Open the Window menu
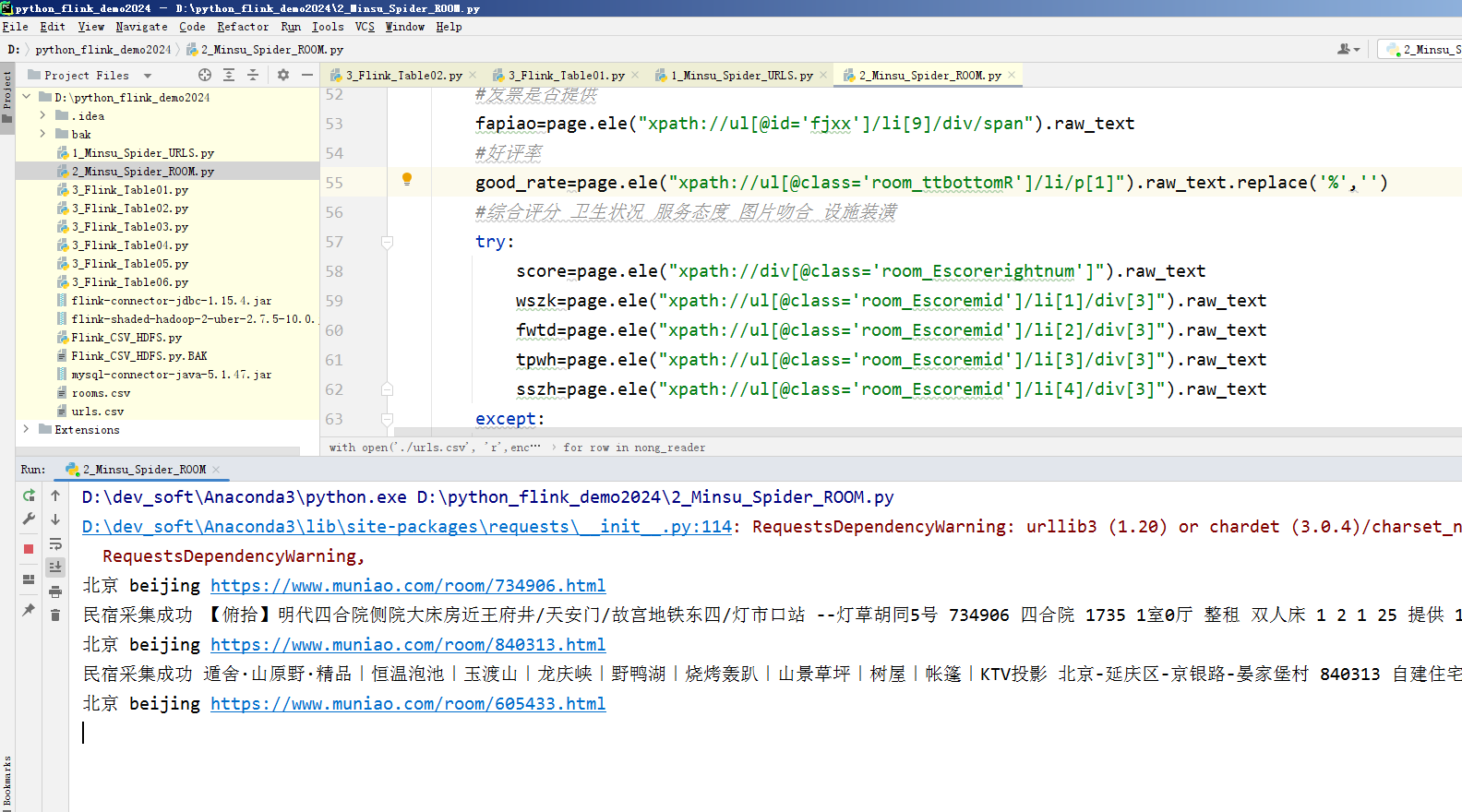This screenshot has height=812, width=1462. point(404,27)
